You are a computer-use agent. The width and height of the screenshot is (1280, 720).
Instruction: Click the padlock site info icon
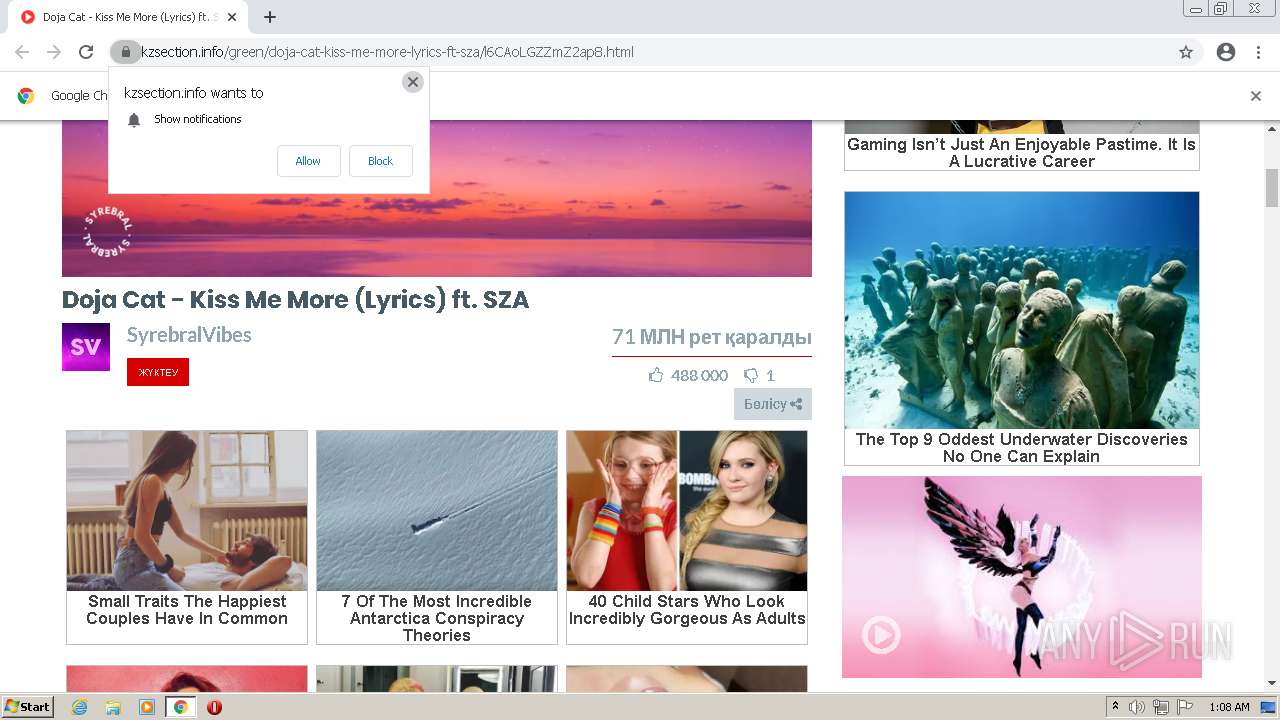point(125,52)
